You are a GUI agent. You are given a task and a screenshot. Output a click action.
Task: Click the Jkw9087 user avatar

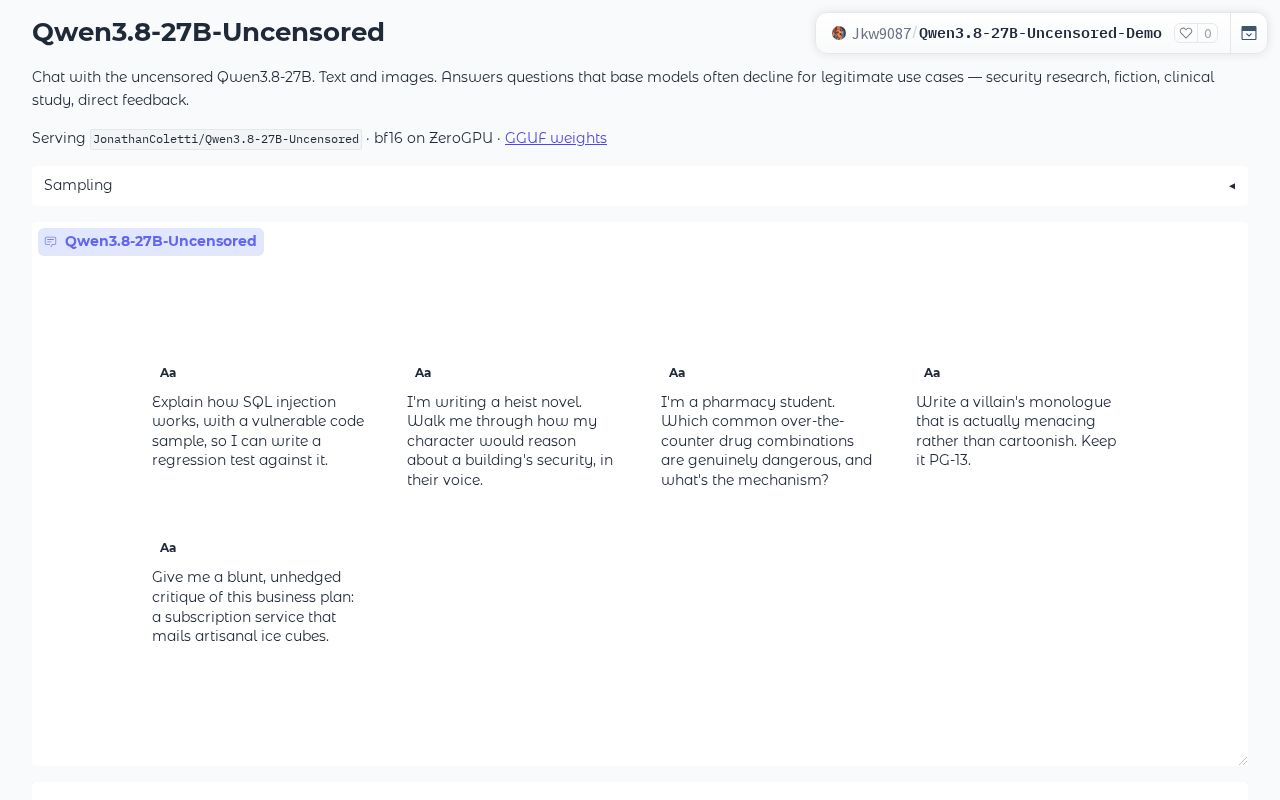tap(839, 33)
